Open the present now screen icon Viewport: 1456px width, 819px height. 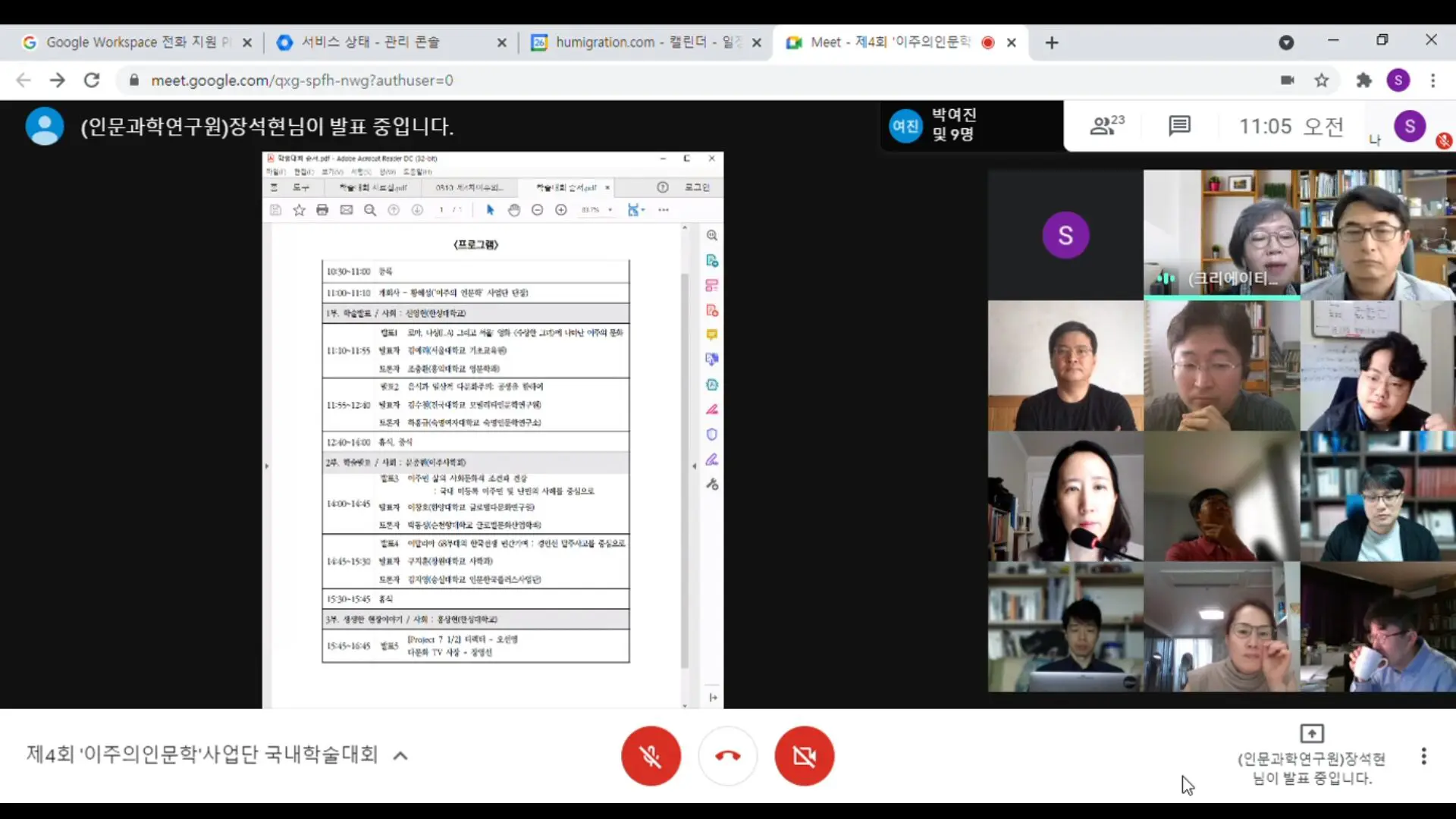[x=1311, y=733]
